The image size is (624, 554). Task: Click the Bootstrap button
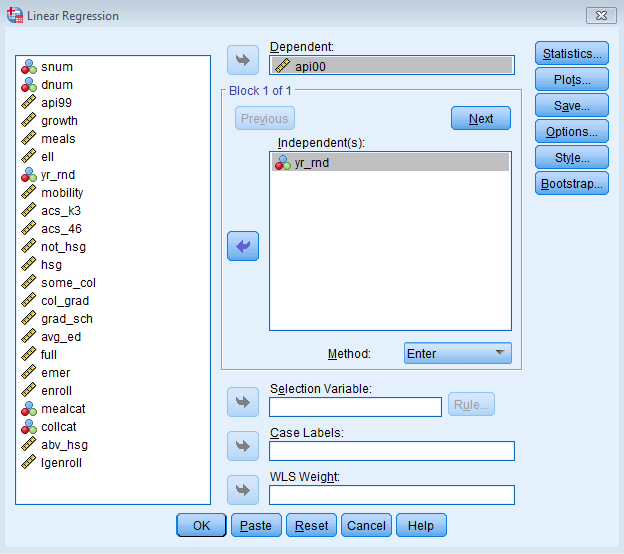(572, 184)
